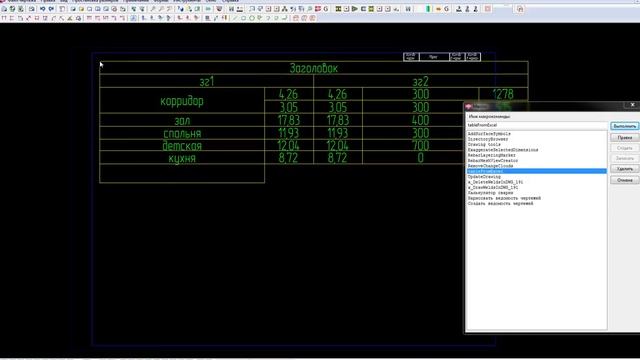Select the draw circle tool icon
640x360 pixels.
[252, 18]
